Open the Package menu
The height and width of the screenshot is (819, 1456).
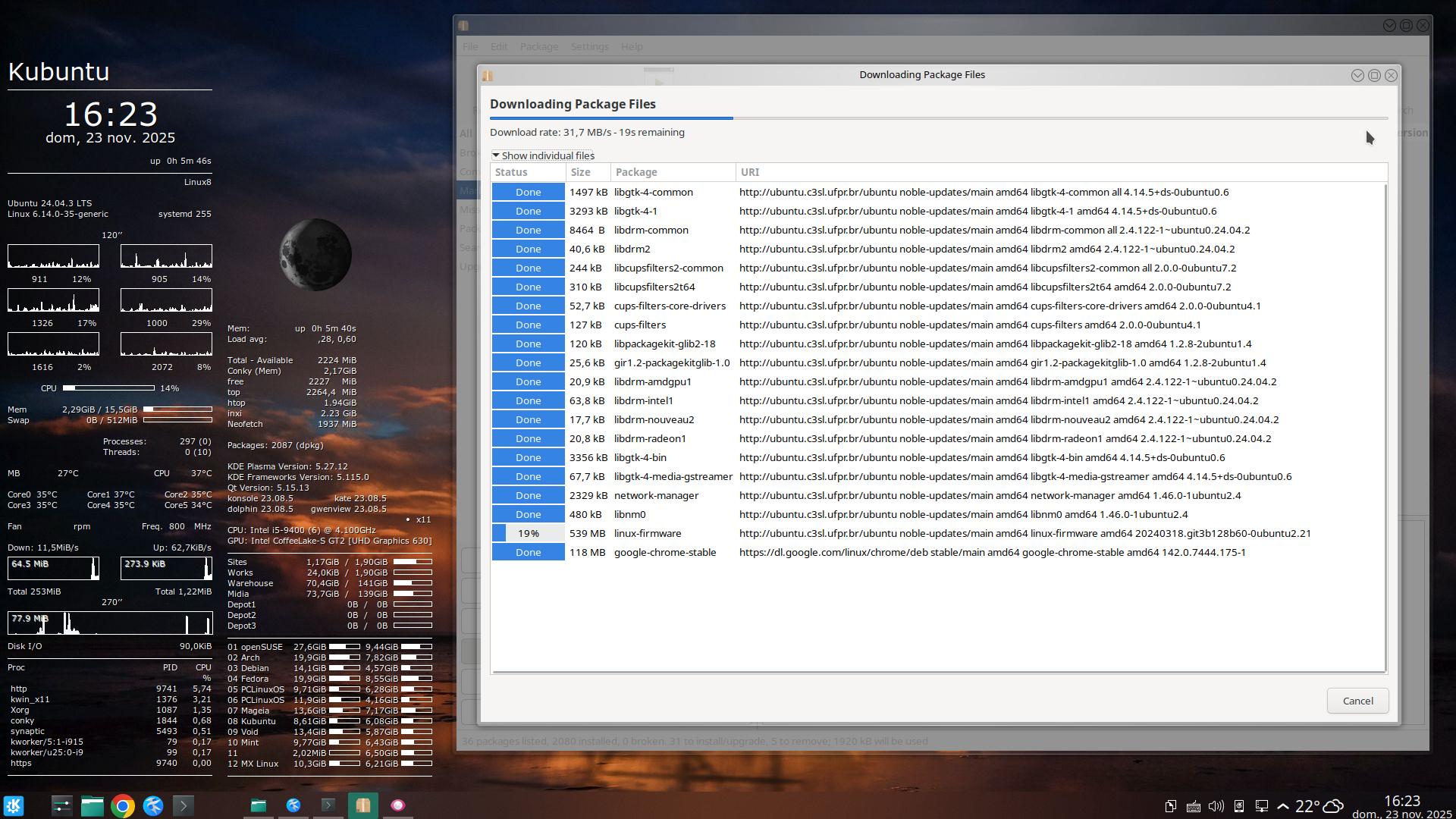[x=538, y=46]
